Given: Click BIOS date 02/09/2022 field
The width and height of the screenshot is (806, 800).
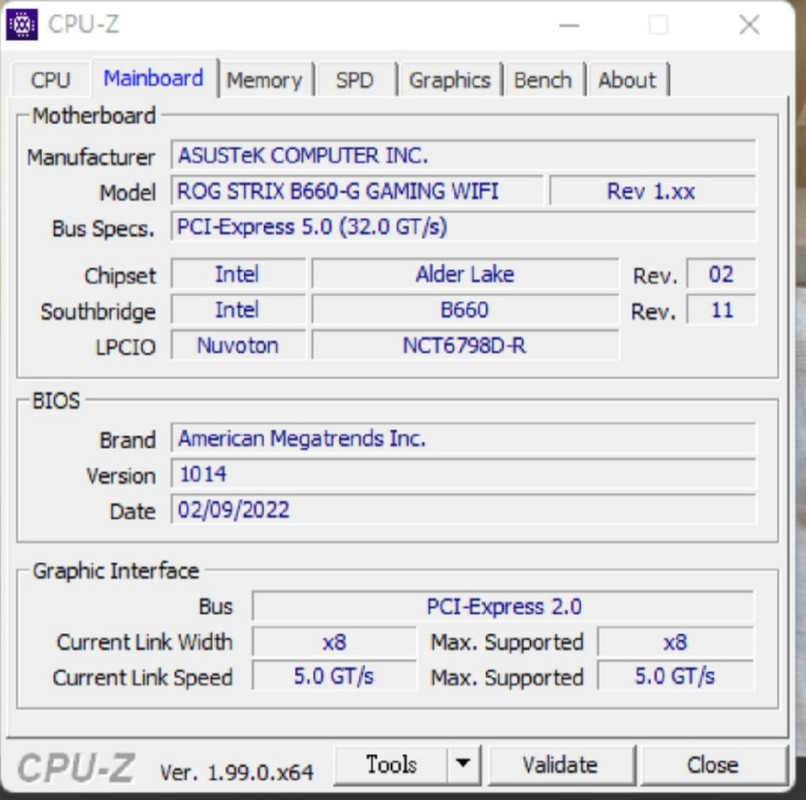Looking at the screenshot, I should 463,510.
